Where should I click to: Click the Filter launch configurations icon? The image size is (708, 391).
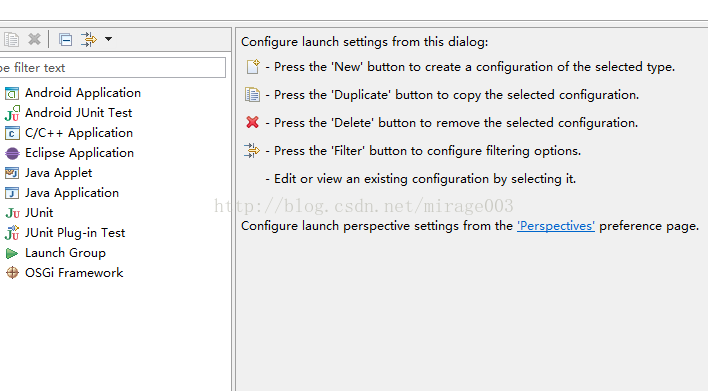[89, 39]
